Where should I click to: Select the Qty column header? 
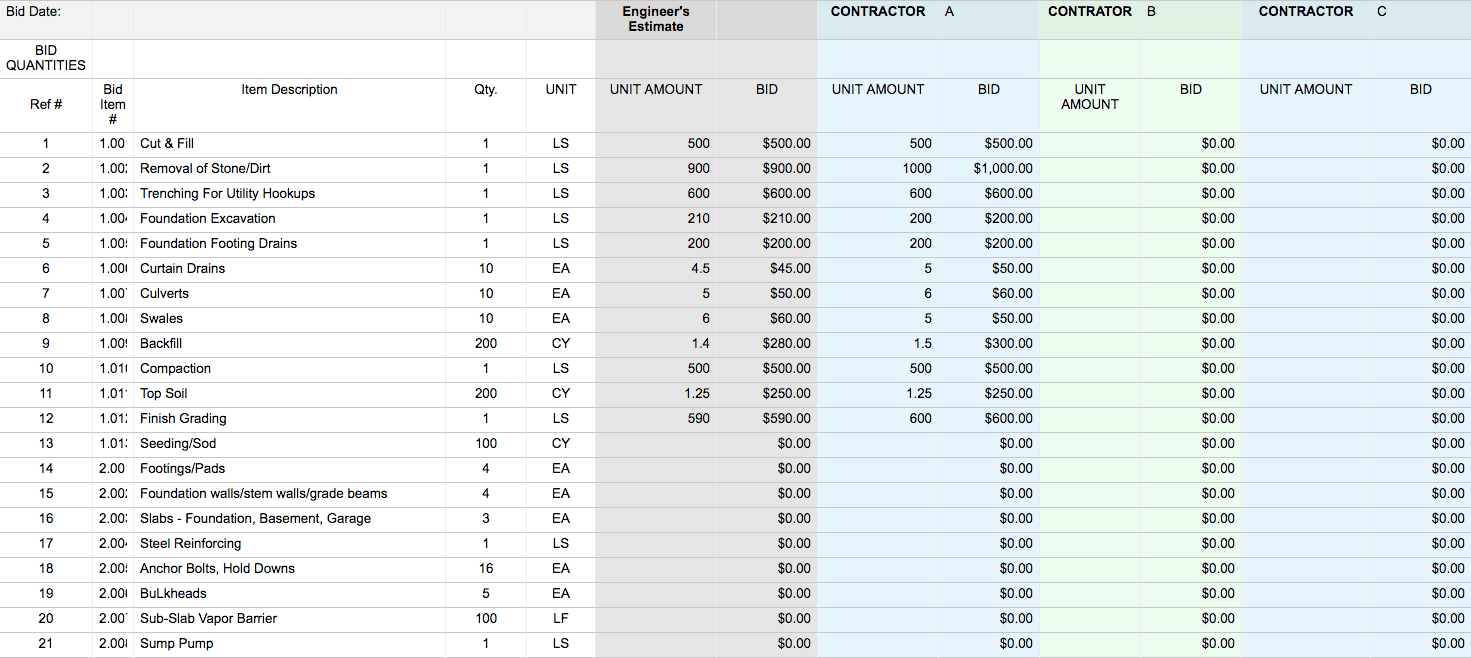486,90
